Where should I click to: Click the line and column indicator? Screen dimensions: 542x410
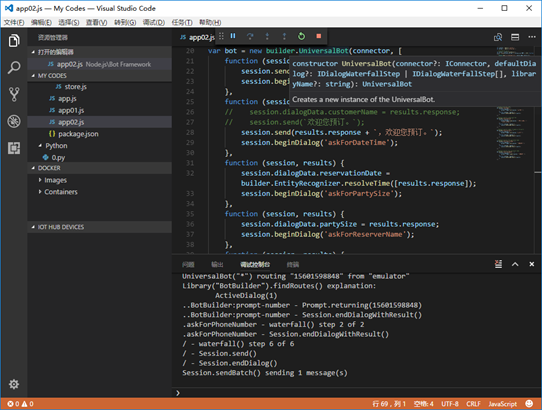click(x=389, y=404)
